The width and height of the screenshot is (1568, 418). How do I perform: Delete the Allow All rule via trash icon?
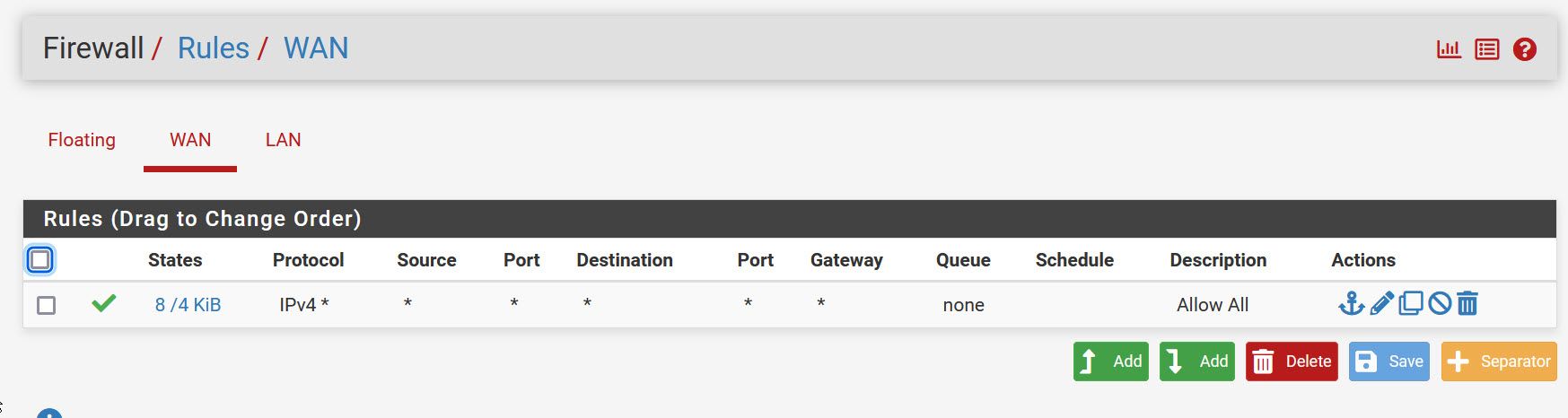click(1467, 304)
